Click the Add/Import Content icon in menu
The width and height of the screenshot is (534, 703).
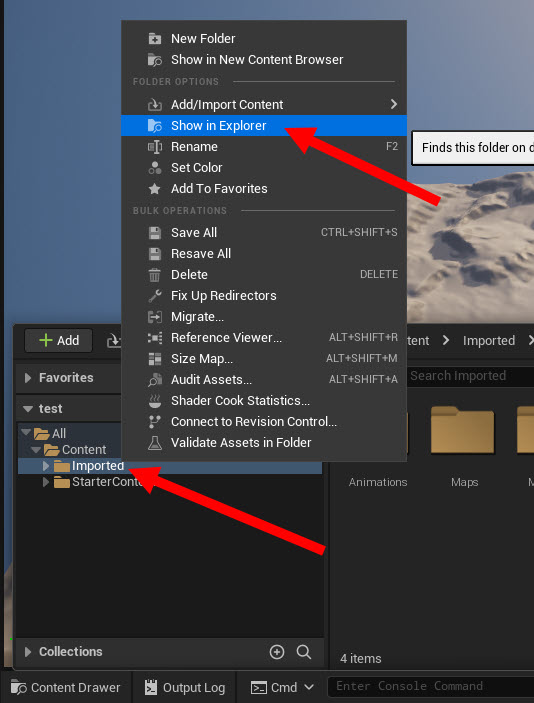click(155, 104)
